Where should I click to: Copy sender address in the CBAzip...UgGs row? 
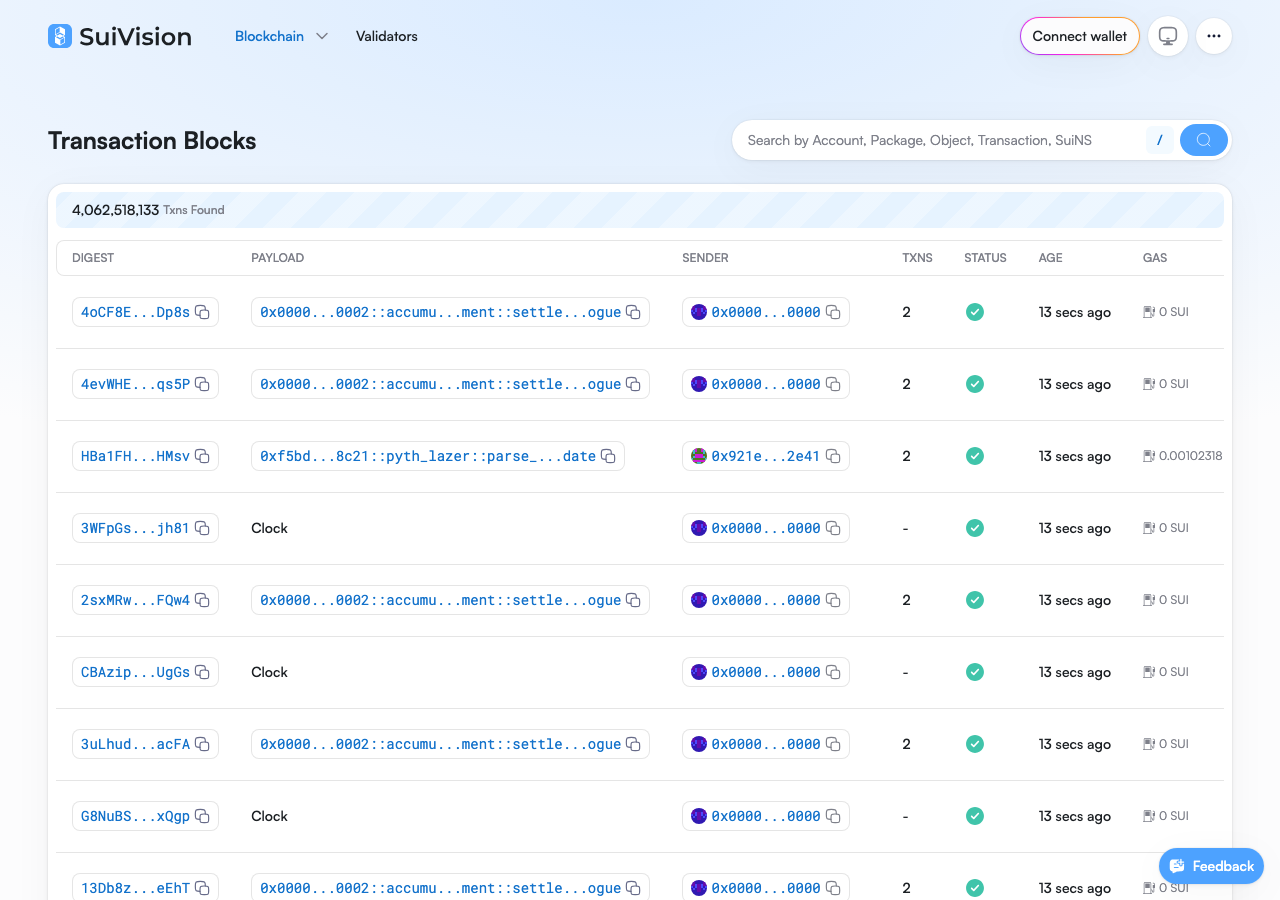click(x=833, y=672)
